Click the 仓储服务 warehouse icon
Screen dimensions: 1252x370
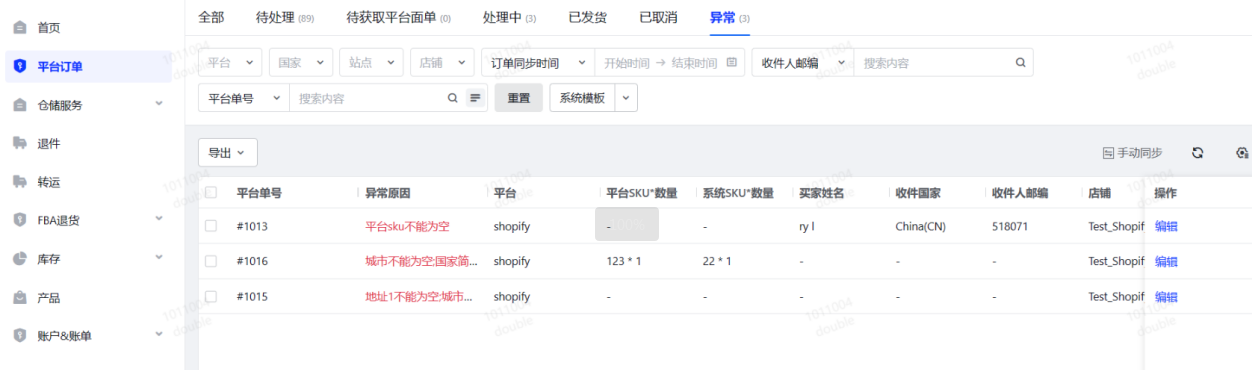[20, 105]
